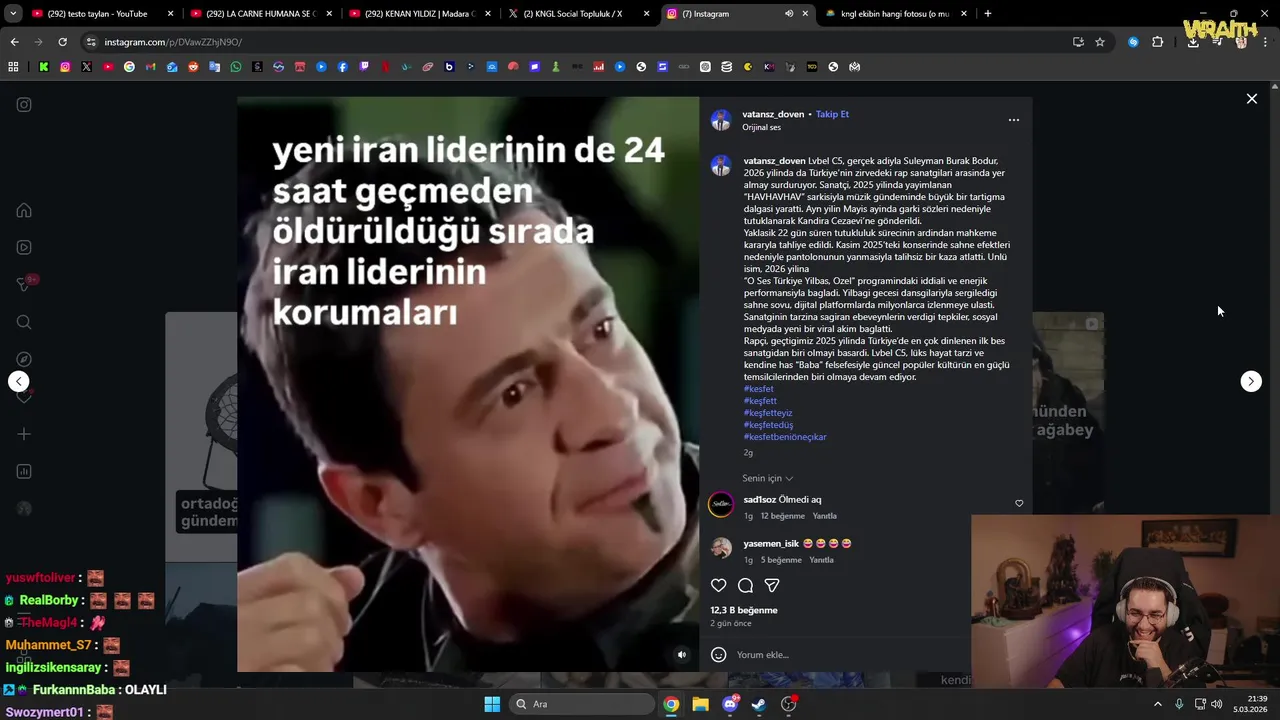Open the site information icon in the address bar
The image size is (1280, 720).
pos(91,42)
